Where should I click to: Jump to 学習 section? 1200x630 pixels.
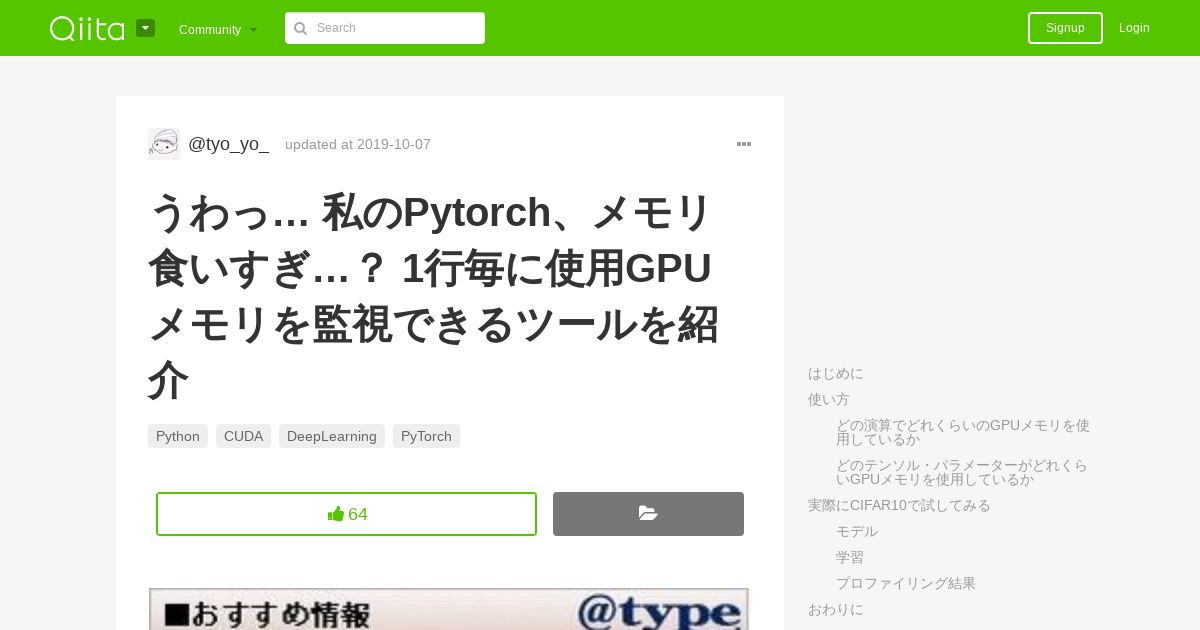click(850, 557)
